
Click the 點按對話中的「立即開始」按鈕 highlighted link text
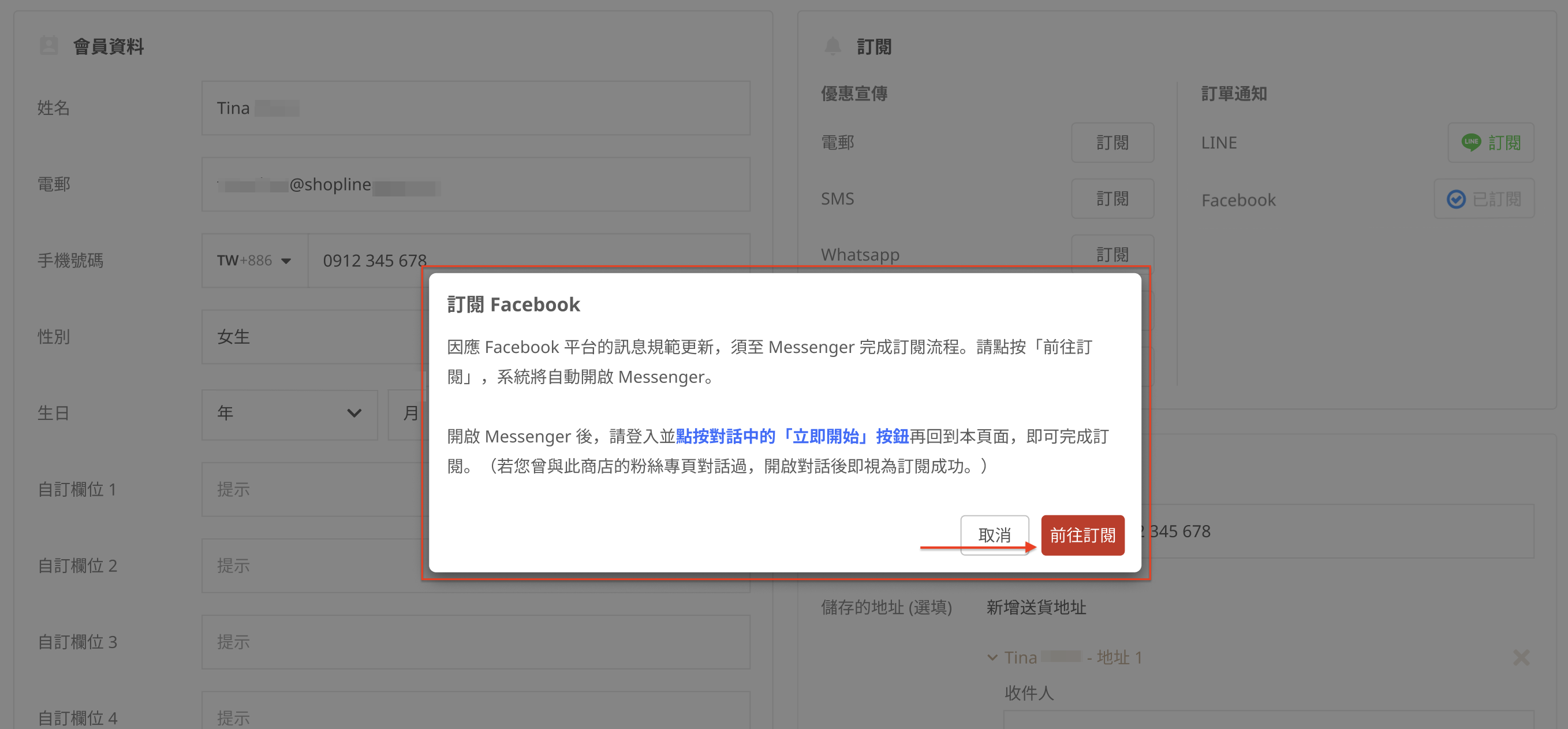click(x=792, y=437)
